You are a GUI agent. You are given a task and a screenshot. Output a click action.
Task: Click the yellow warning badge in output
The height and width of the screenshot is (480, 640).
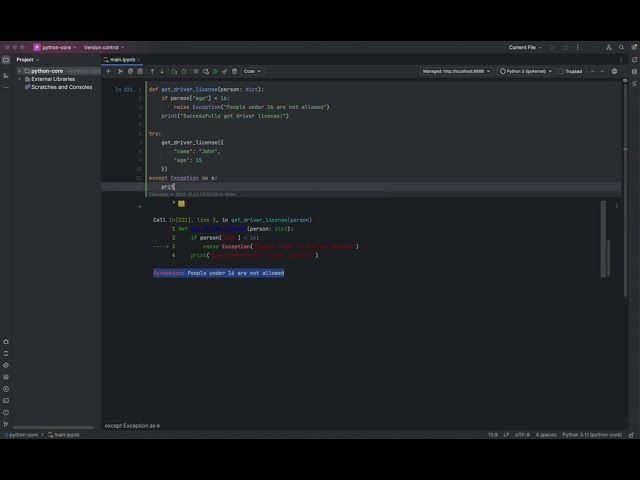click(181, 204)
